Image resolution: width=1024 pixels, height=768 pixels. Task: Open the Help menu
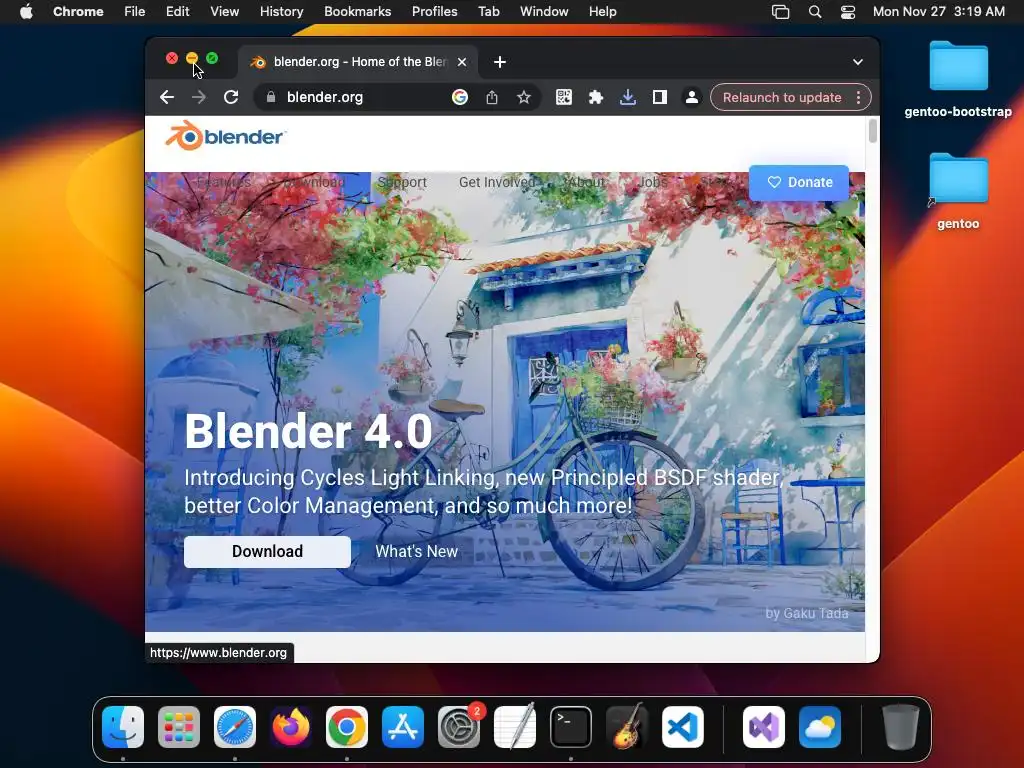coord(602,12)
